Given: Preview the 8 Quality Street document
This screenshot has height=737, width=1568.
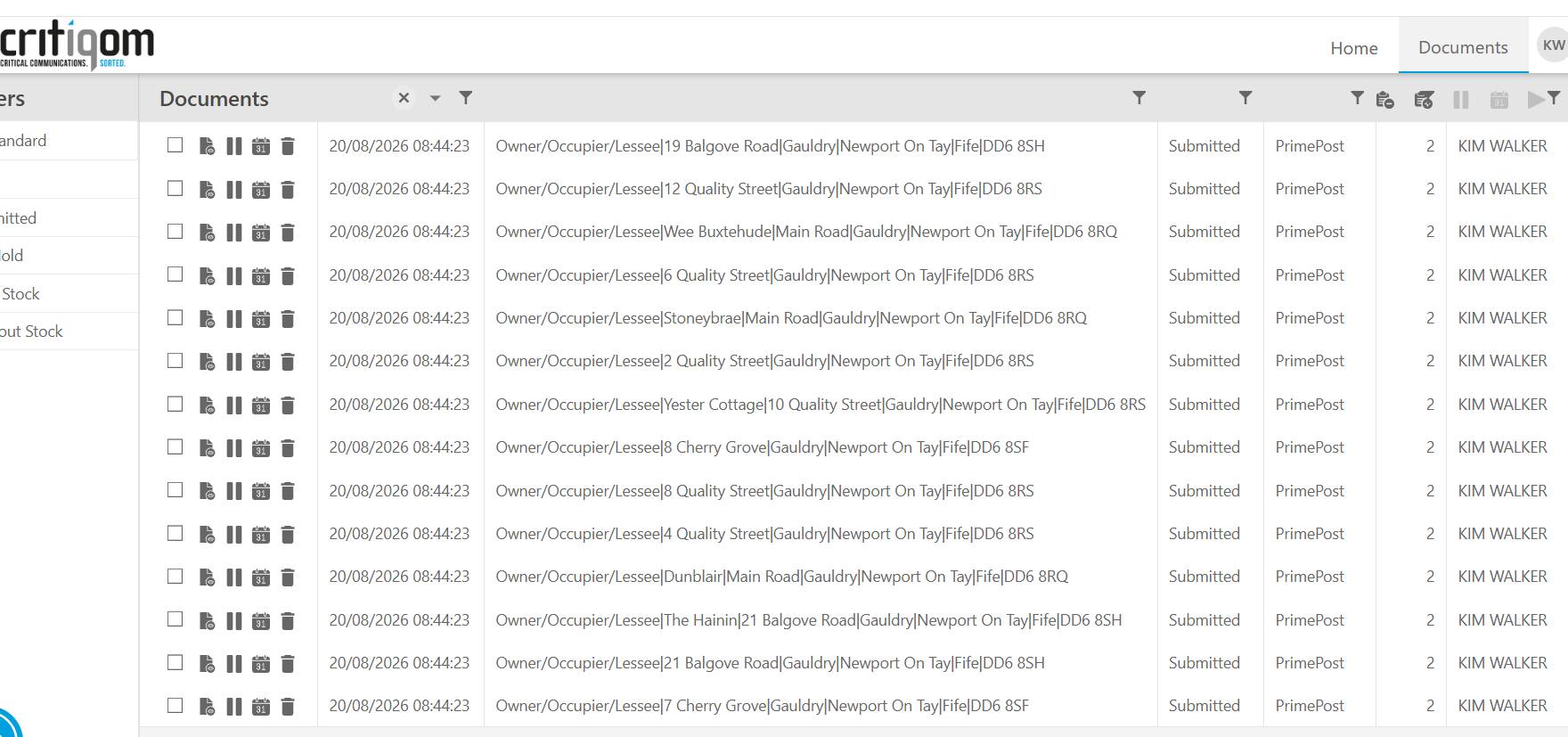Looking at the screenshot, I should tap(207, 491).
